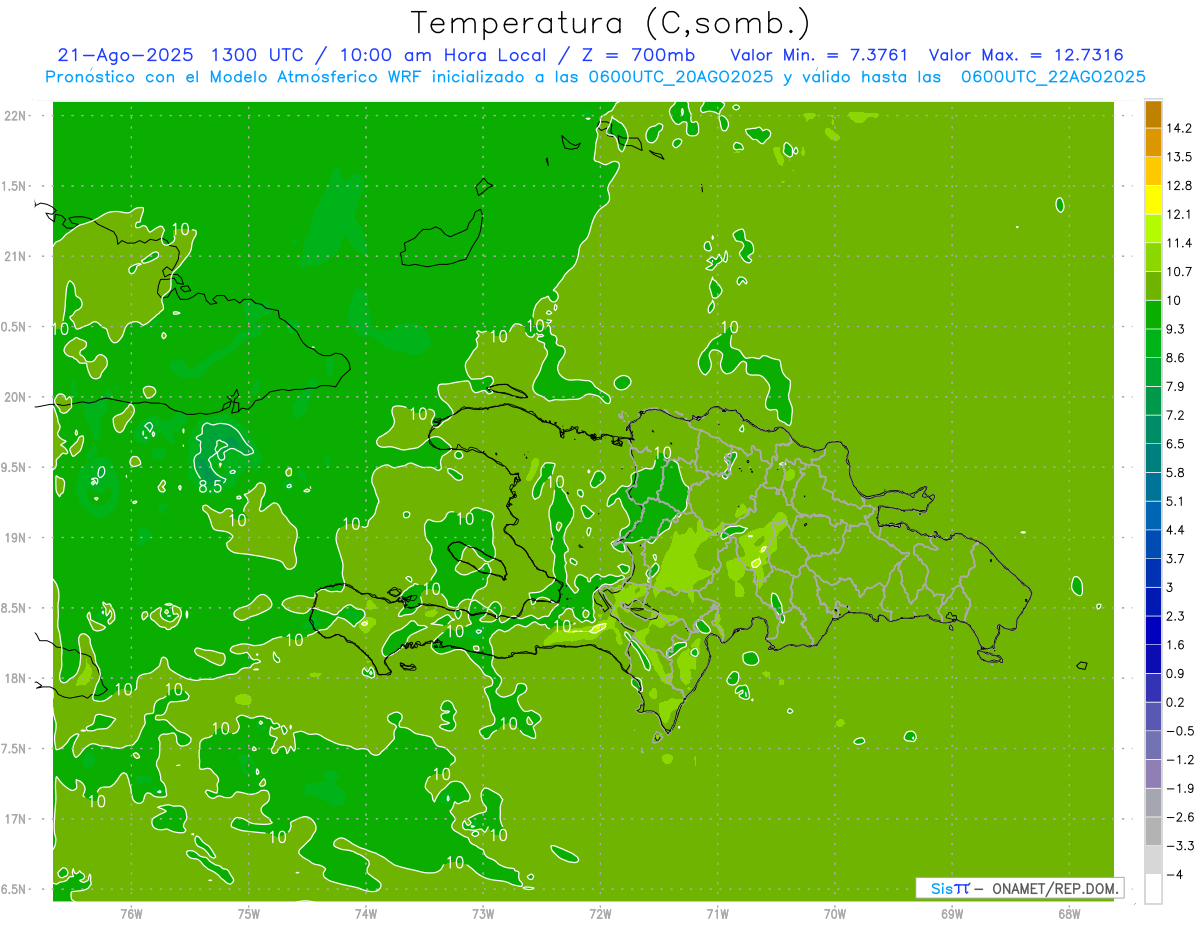The width and height of the screenshot is (1200, 927).
Task: Click the "0.9" colorbar label
Action: tap(1176, 674)
